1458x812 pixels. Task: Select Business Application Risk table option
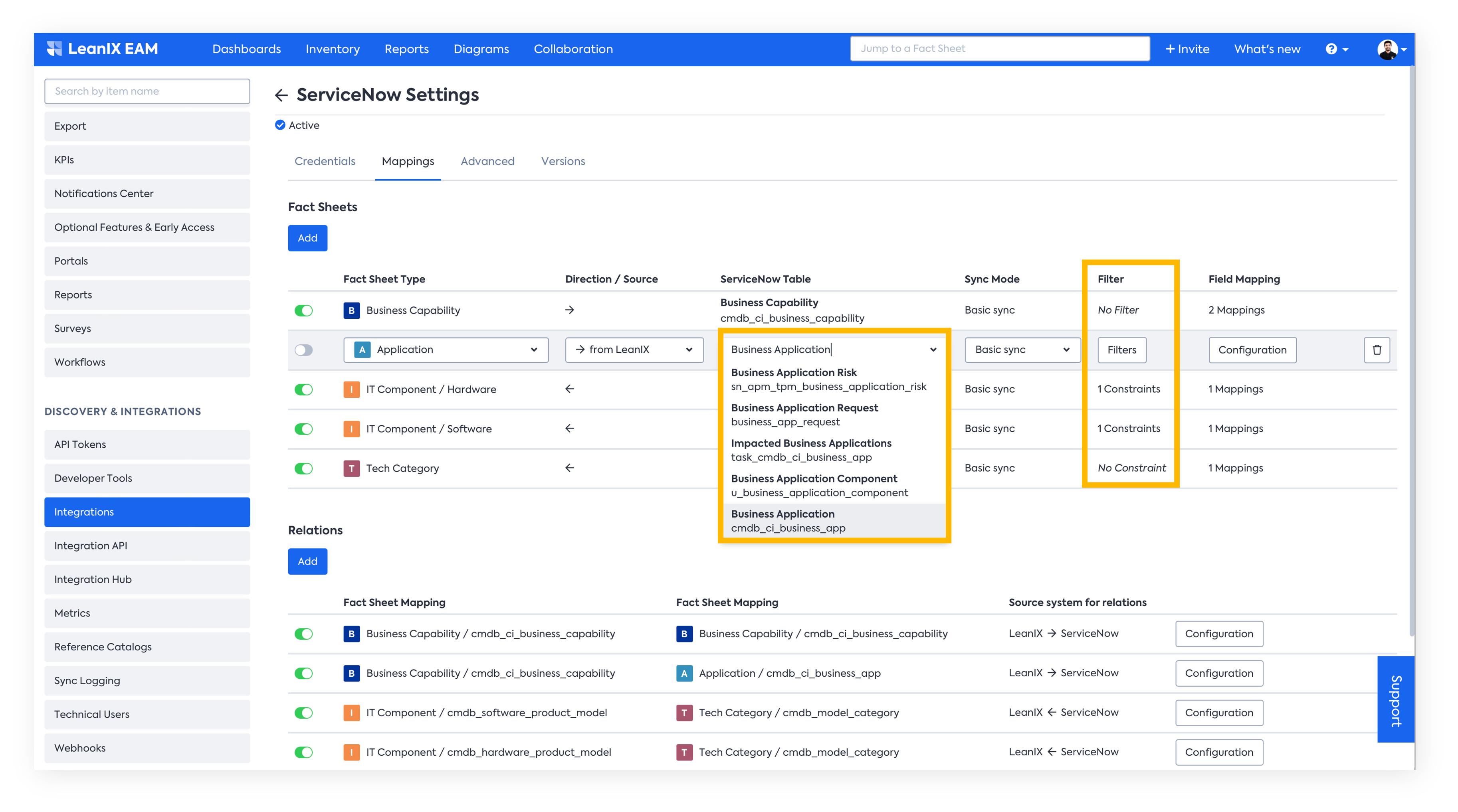[834, 380]
